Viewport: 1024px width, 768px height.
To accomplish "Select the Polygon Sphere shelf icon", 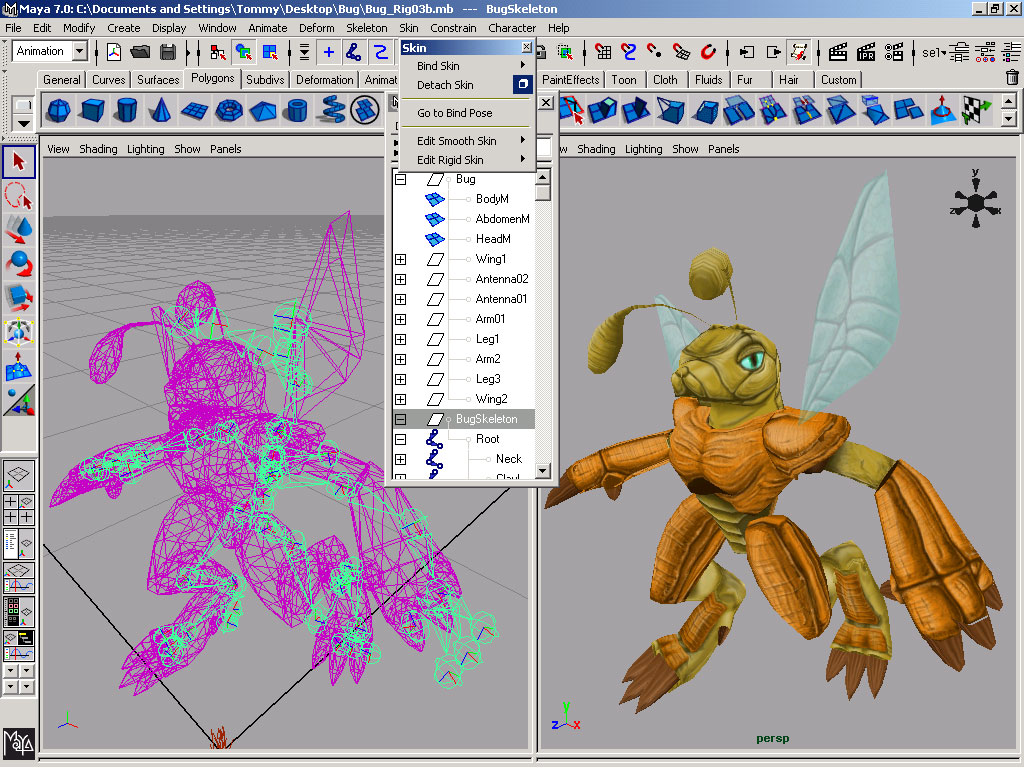I will [x=58, y=111].
